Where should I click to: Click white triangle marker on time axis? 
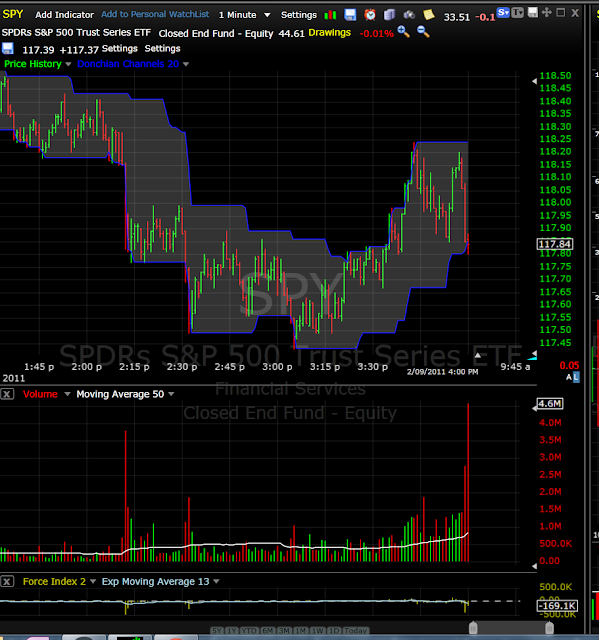click(477, 355)
